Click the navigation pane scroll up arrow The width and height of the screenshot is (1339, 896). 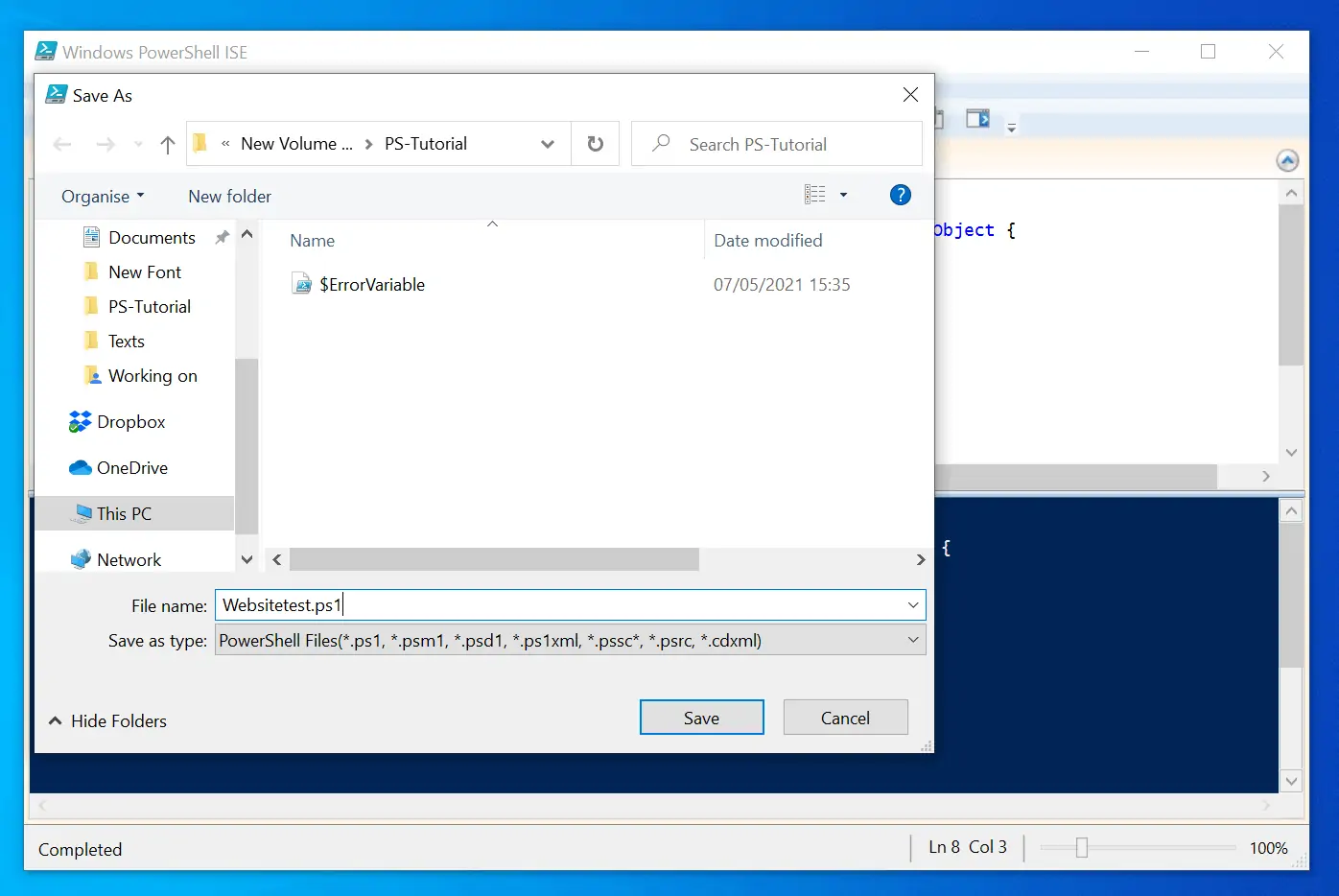click(247, 234)
